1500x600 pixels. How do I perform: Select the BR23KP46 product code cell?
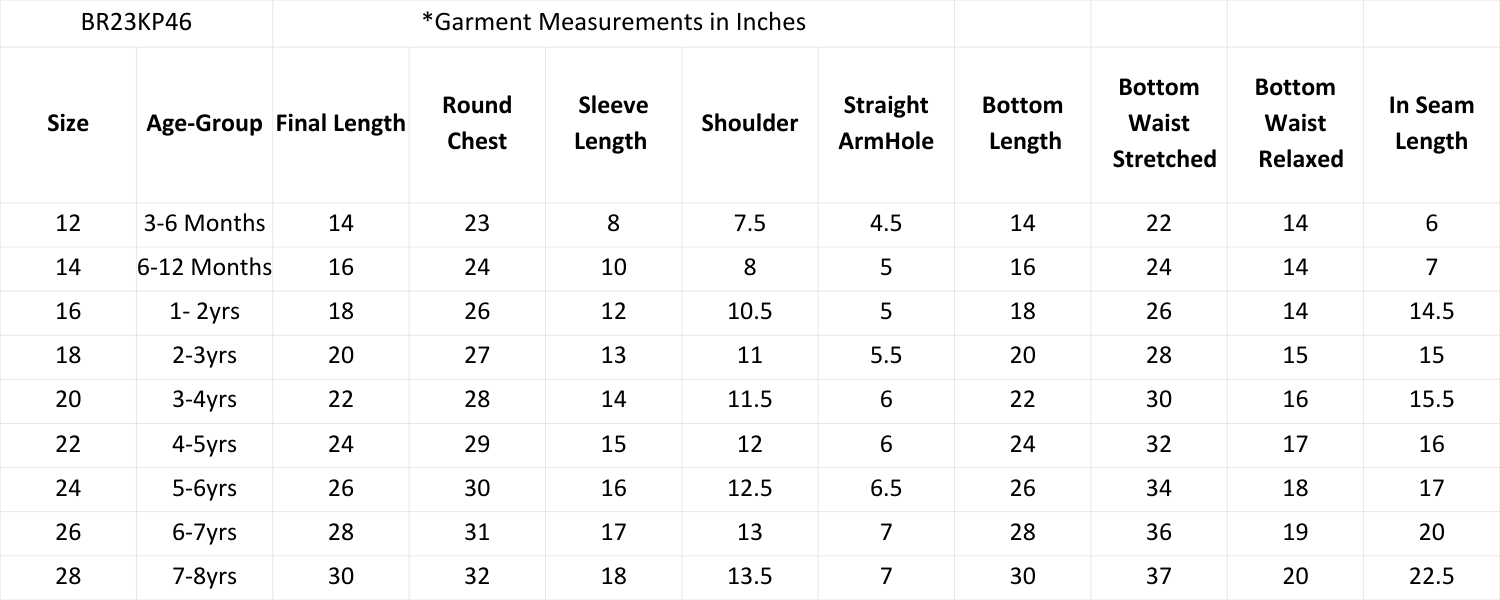coord(136,22)
